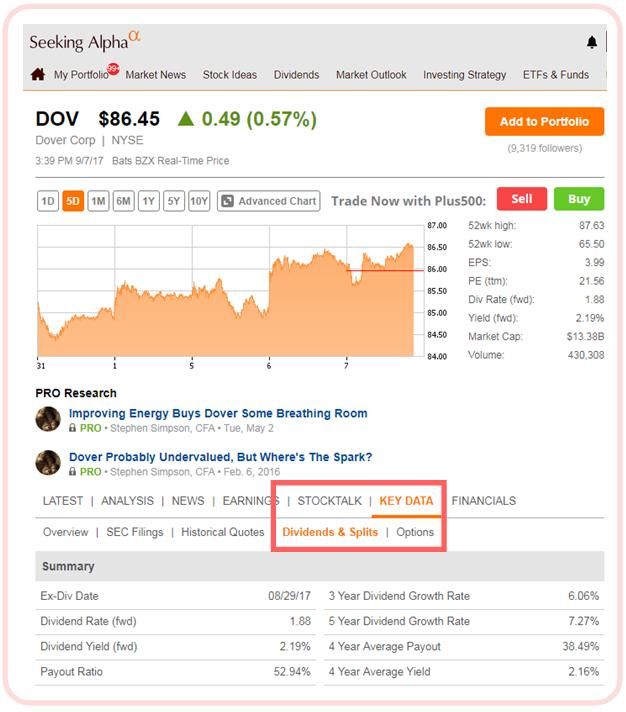Open the Historical Quotes sub-tab
Viewport: 626px width, 712px height.
click(222, 532)
